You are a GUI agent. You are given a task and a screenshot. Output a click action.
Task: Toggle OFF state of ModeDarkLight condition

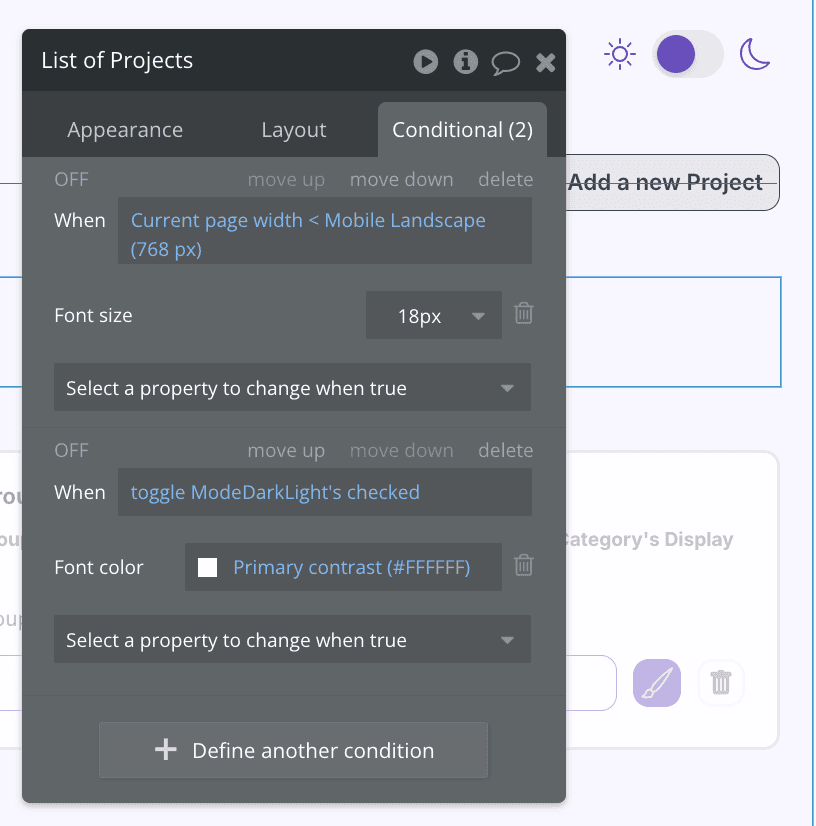(x=72, y=450)
